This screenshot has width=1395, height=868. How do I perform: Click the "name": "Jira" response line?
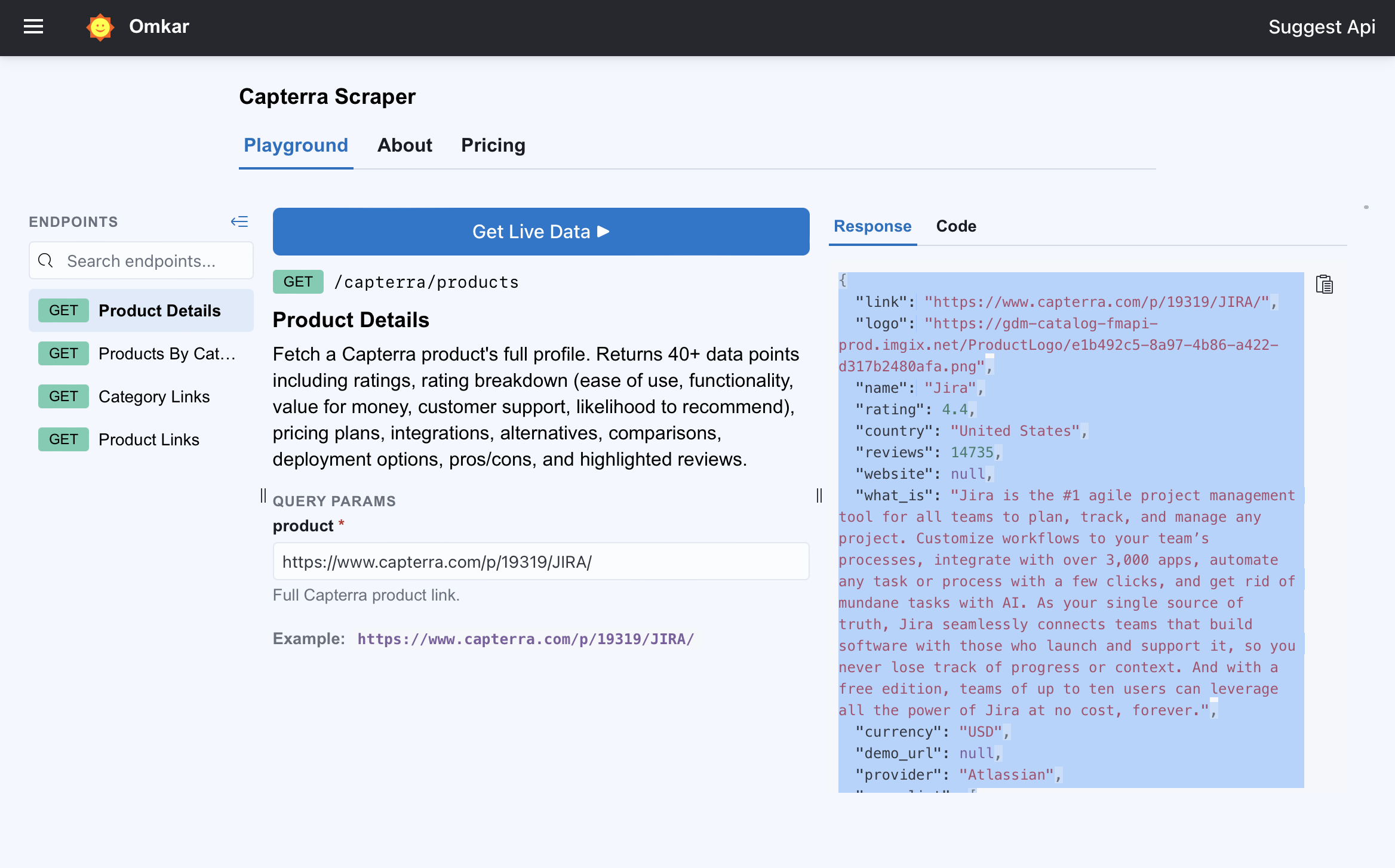[920, 388]
